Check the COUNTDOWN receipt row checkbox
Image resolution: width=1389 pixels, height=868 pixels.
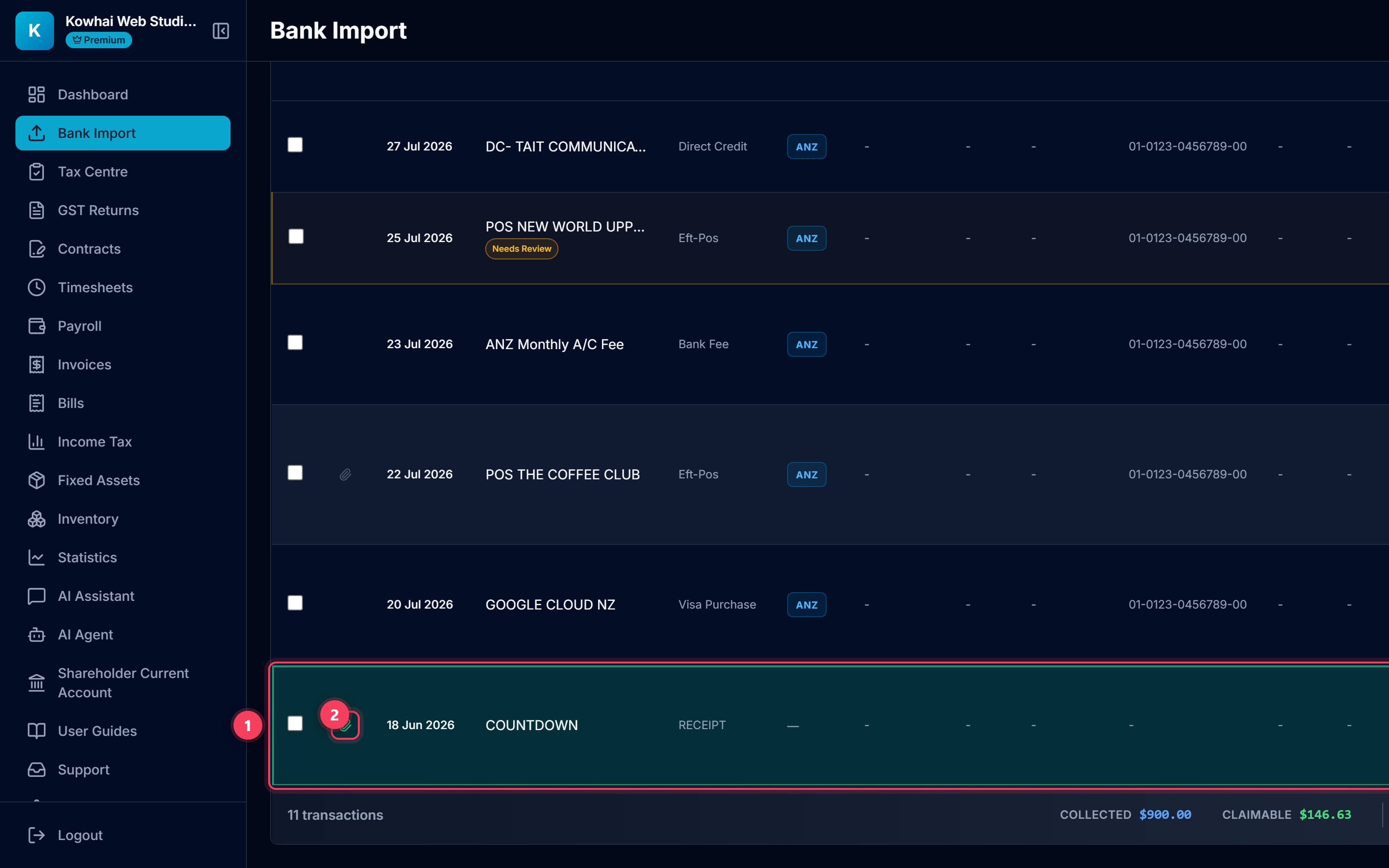[295, 723]
